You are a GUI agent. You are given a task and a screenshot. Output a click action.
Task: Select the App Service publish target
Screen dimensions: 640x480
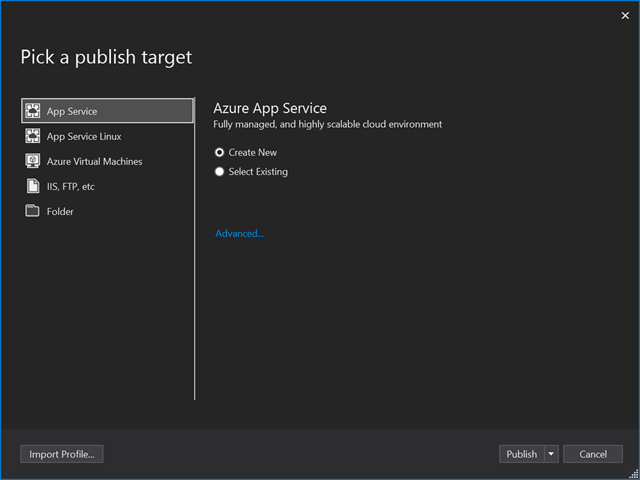tap(107, 111)
